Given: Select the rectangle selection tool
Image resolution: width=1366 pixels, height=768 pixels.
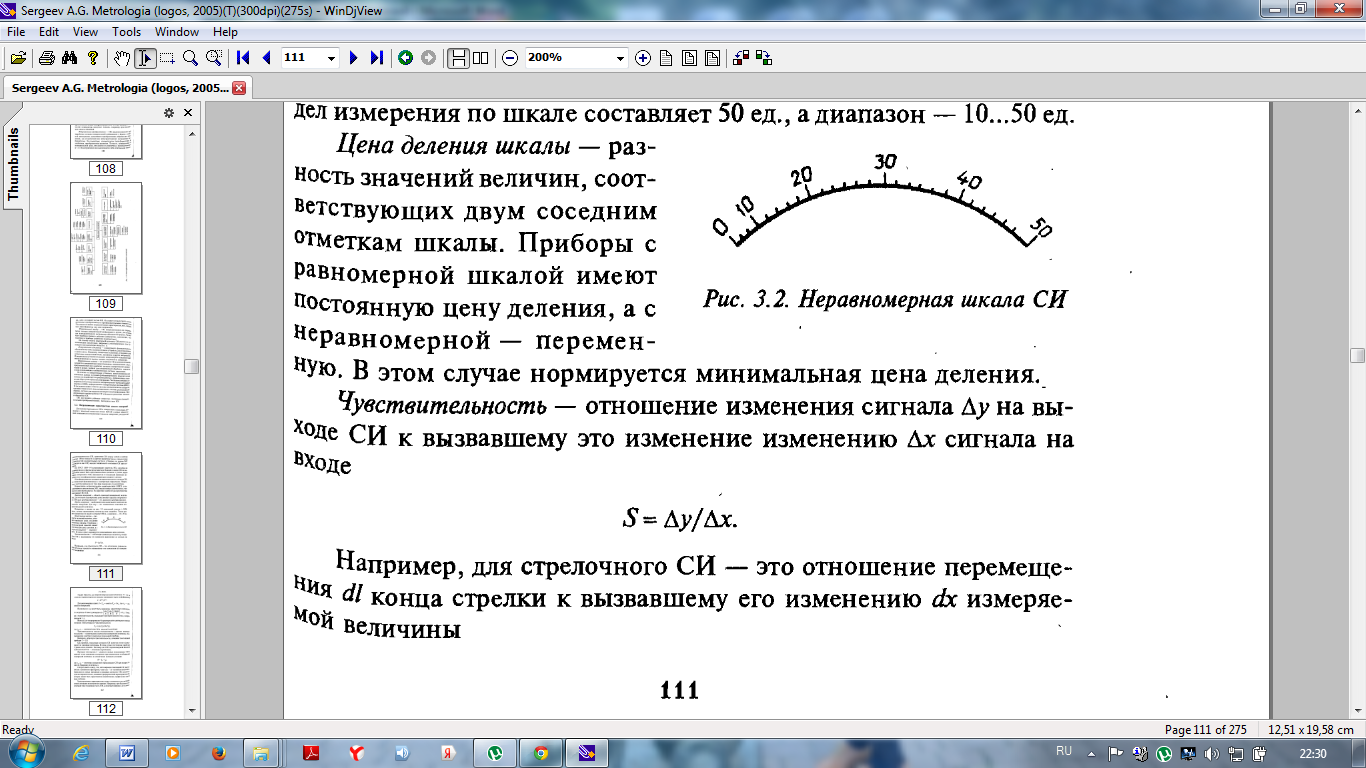Looking at the screenshot, I should 167,58.
